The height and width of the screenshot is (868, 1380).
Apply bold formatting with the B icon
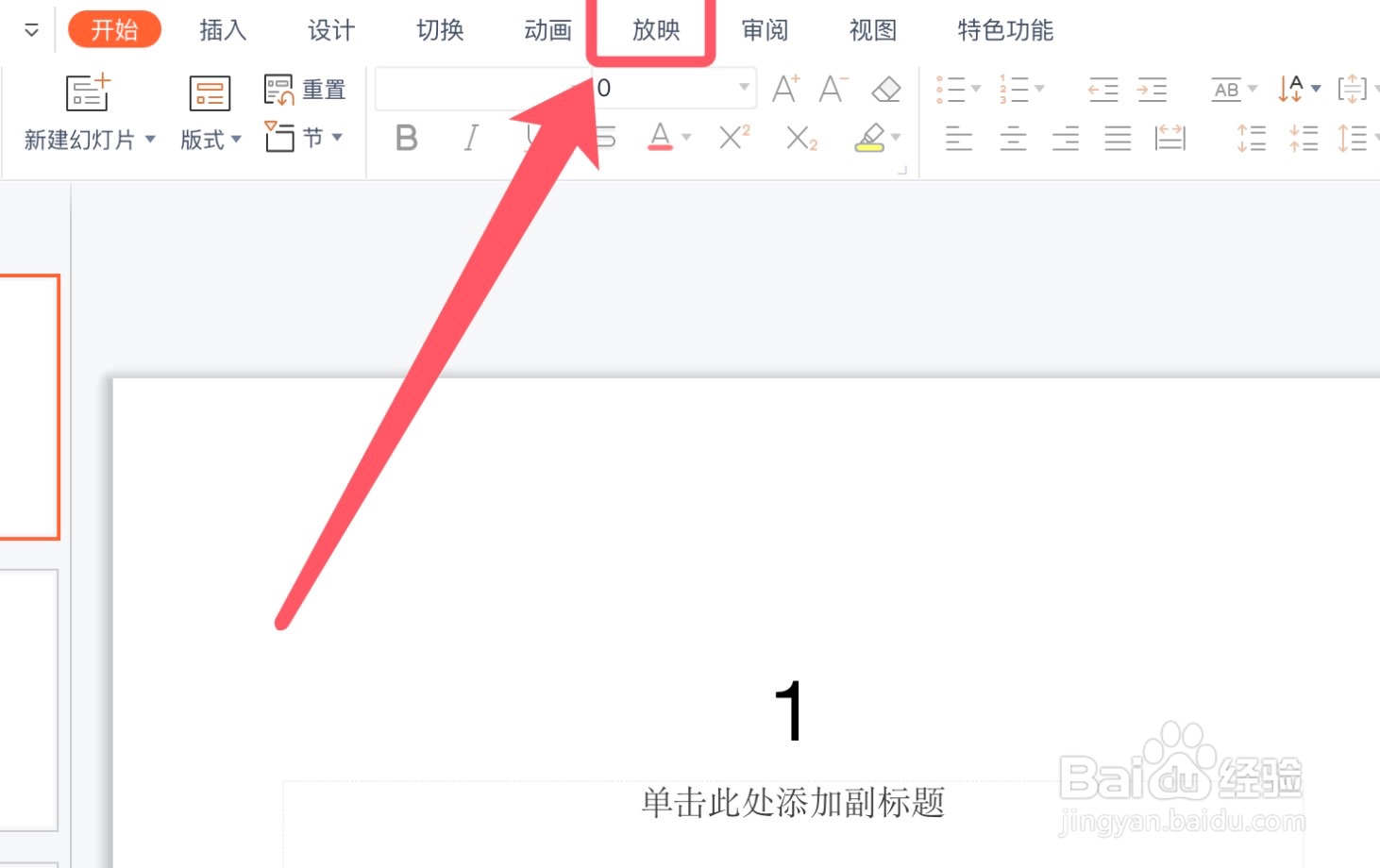405,138
